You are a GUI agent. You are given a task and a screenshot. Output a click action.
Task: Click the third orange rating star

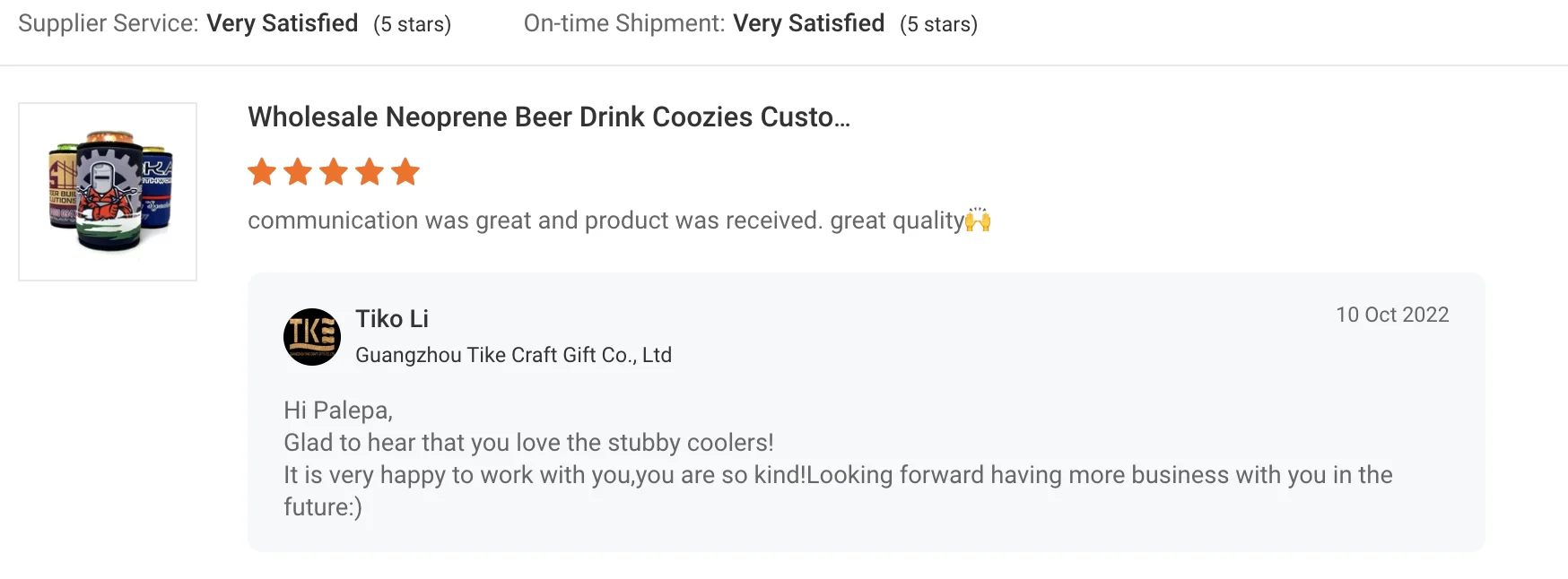[334, 171]
